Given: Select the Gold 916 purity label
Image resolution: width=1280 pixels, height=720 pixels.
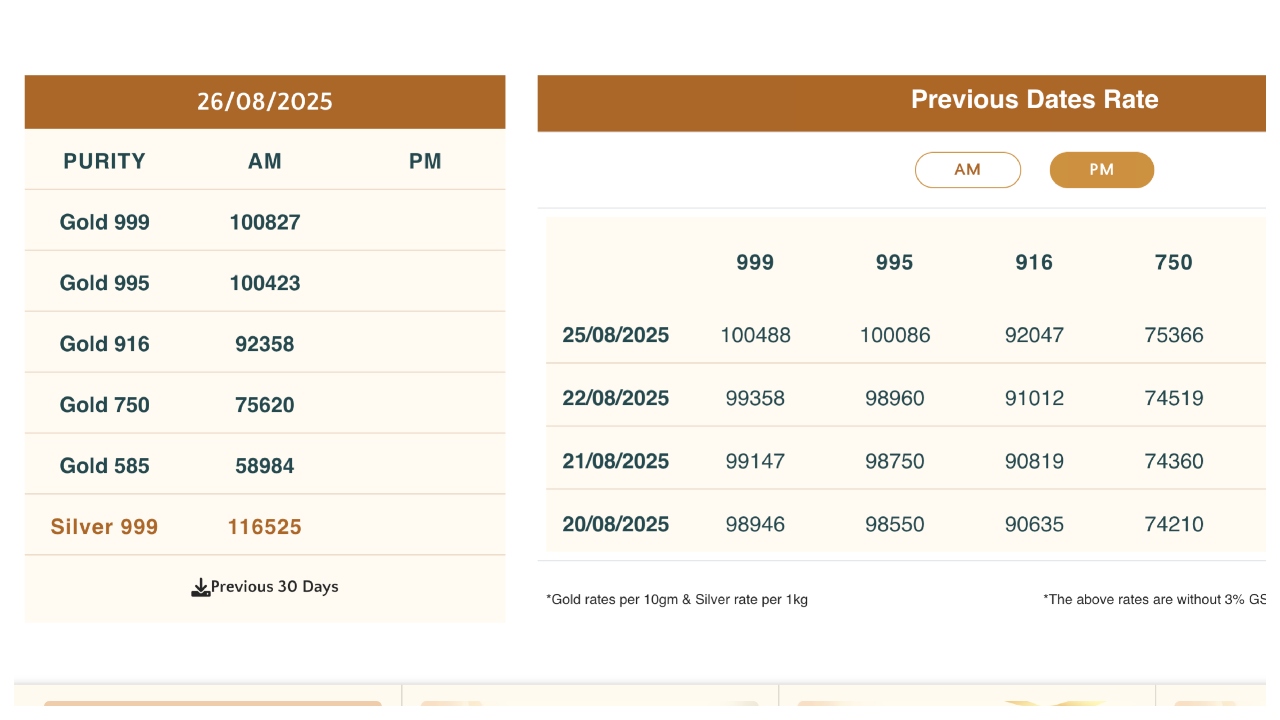Looking at the screenshot, I should tap(105, 344).
